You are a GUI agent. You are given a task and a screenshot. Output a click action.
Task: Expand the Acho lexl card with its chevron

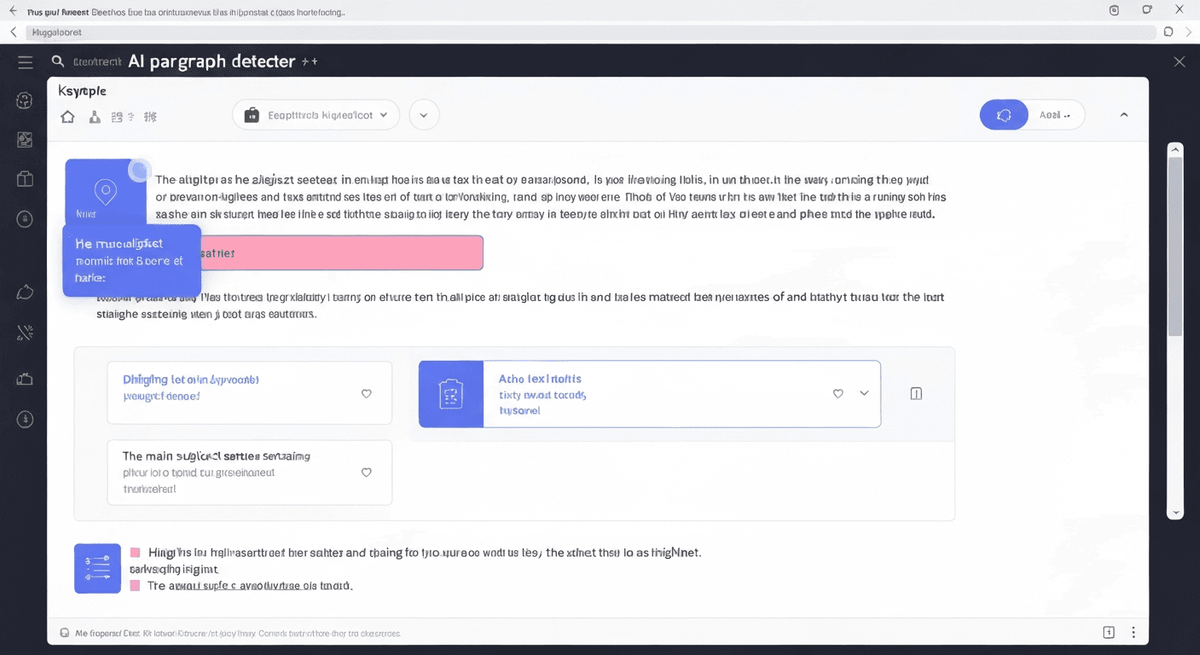[864, 393]
